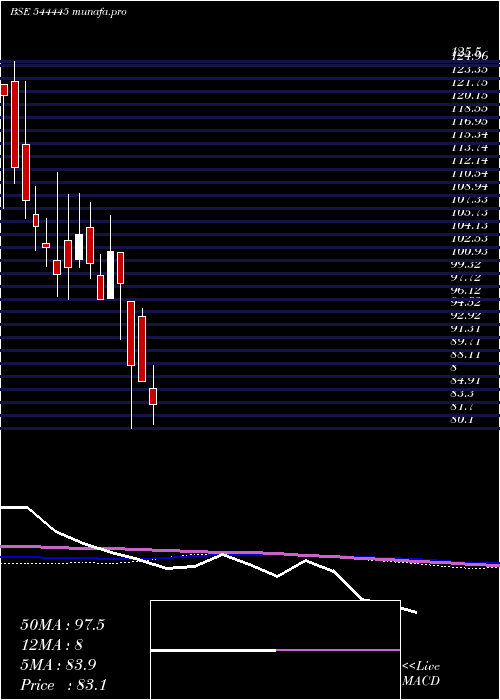Click the 112.14 price axis label
The width and height of the screenshot is (500, 700).
[x=470, y=160]
